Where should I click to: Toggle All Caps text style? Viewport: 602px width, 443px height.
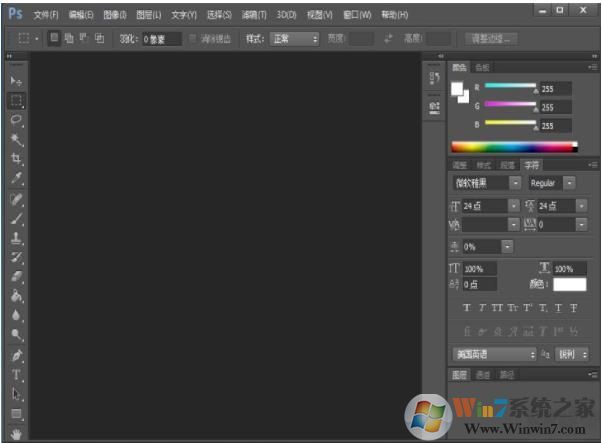point(497,308)
